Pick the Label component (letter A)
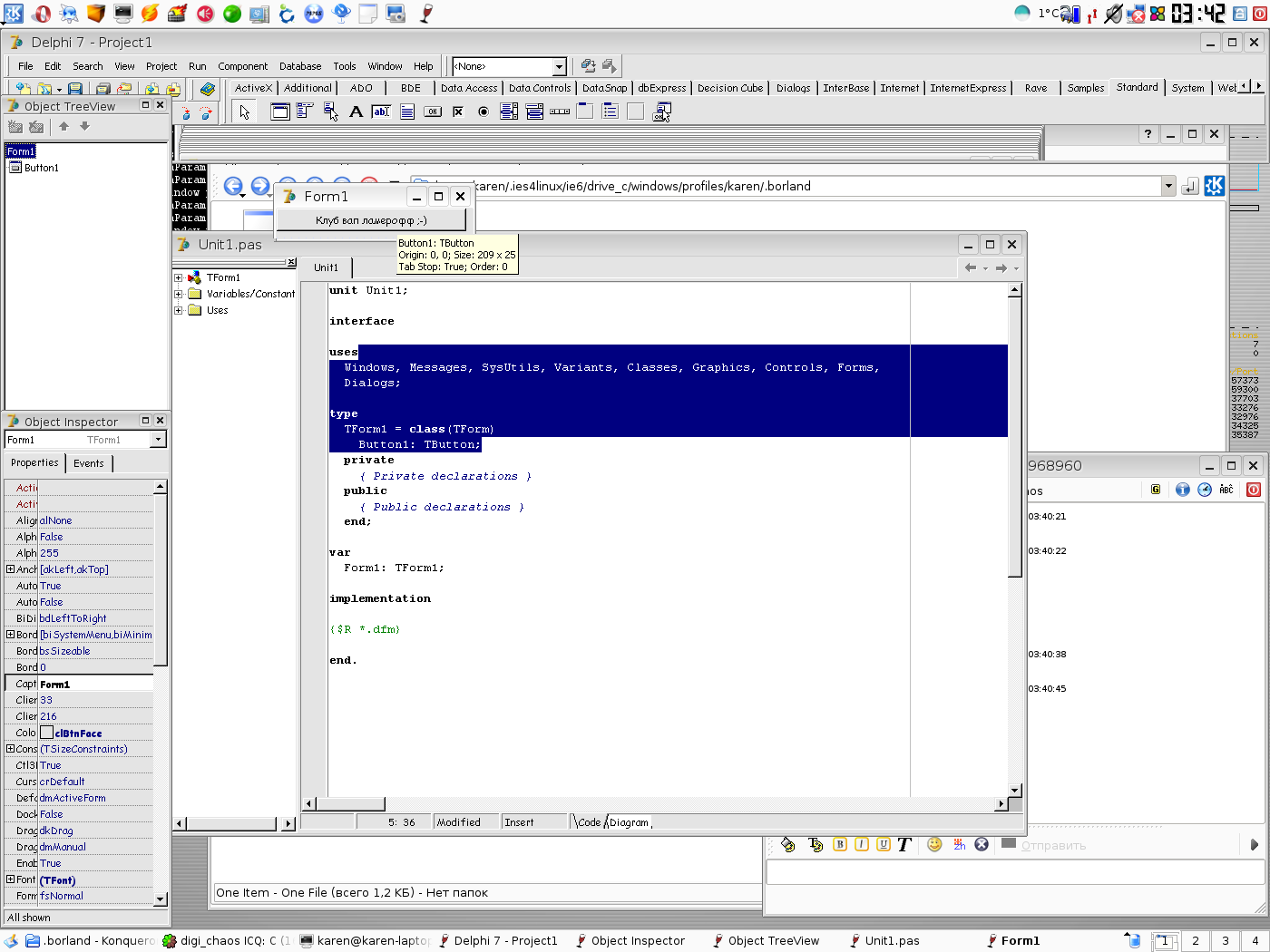This screenshot has height=952, width=1270. tap(356, 112)
